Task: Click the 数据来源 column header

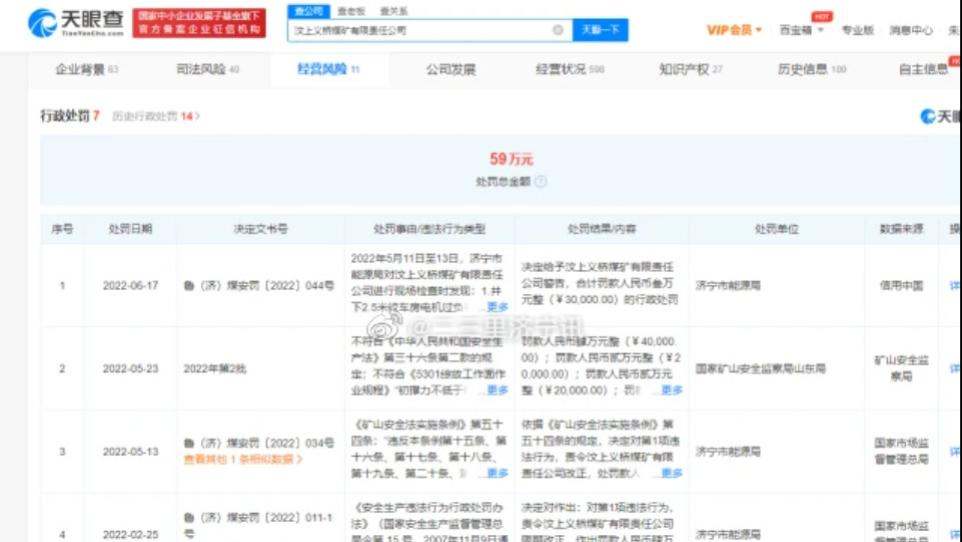Action: [901, 229]
